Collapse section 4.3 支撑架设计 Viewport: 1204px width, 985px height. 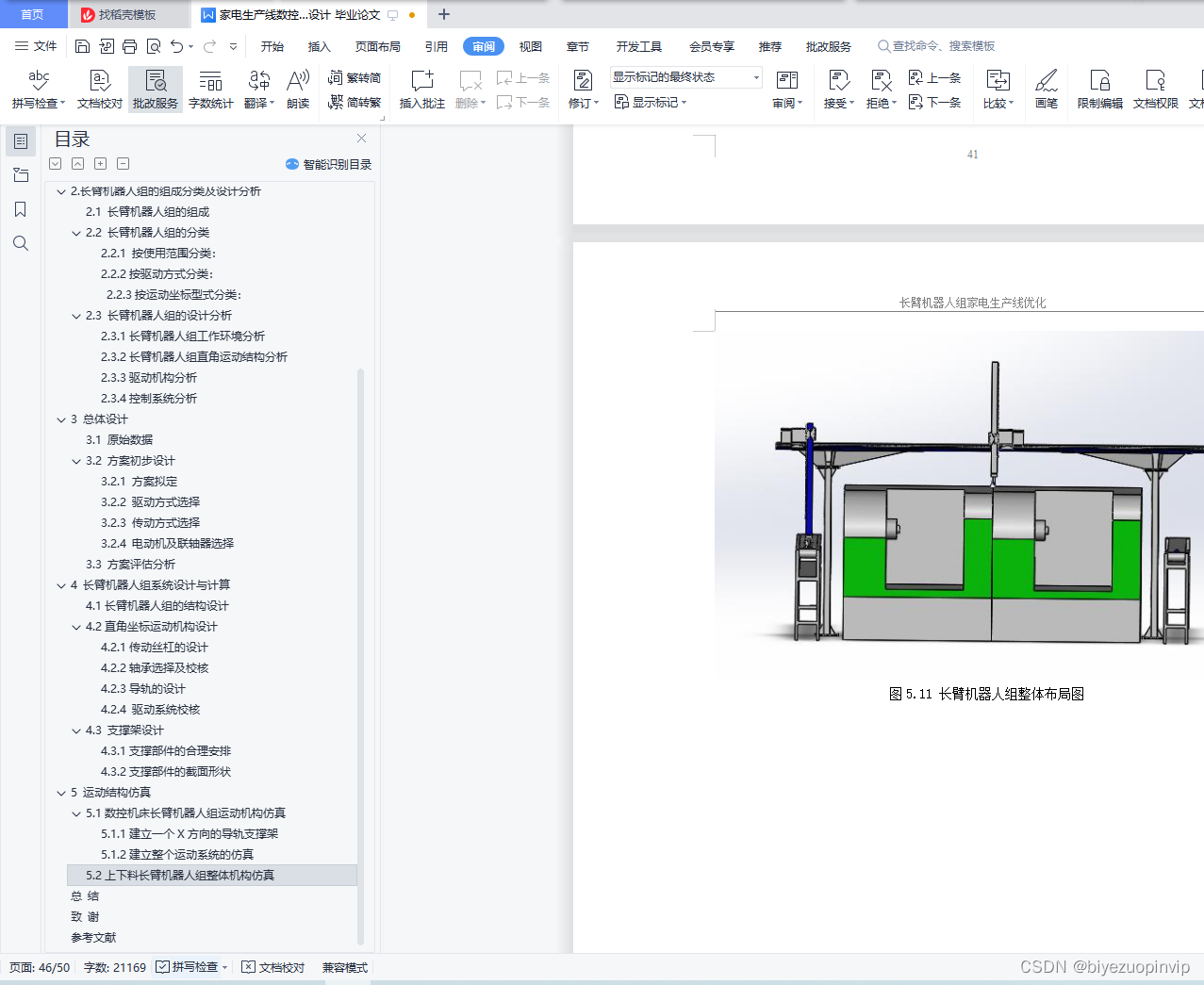pos(76,731)
